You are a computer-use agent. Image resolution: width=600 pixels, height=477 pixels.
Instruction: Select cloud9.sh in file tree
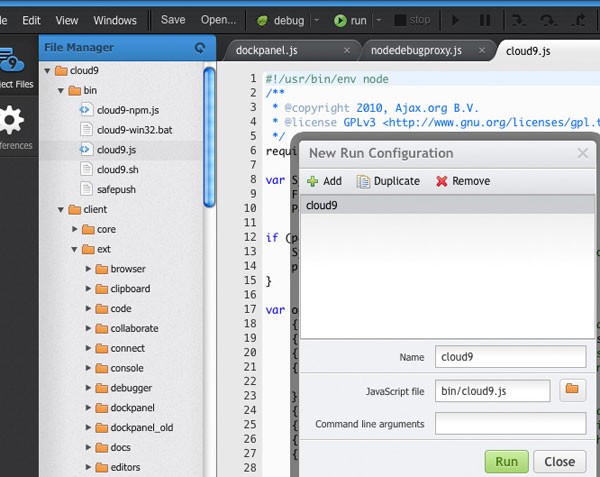[117, 170]
